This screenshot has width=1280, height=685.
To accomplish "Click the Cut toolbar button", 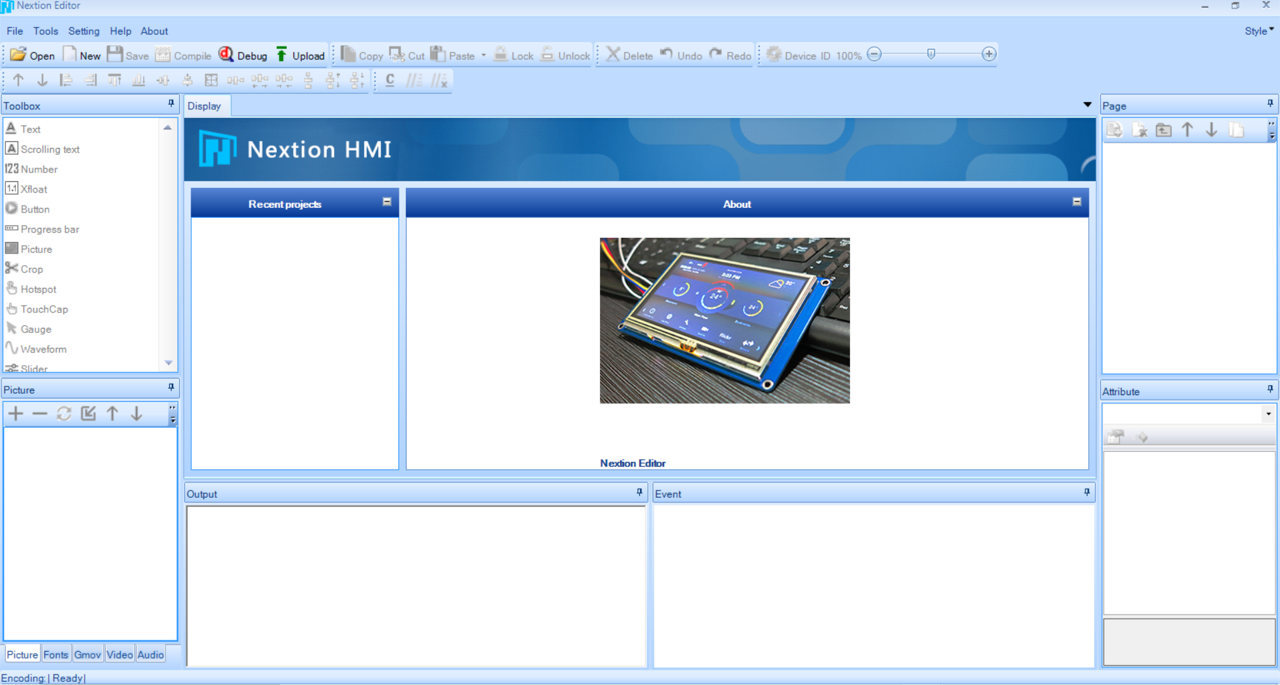I will [x=407, y=55].
